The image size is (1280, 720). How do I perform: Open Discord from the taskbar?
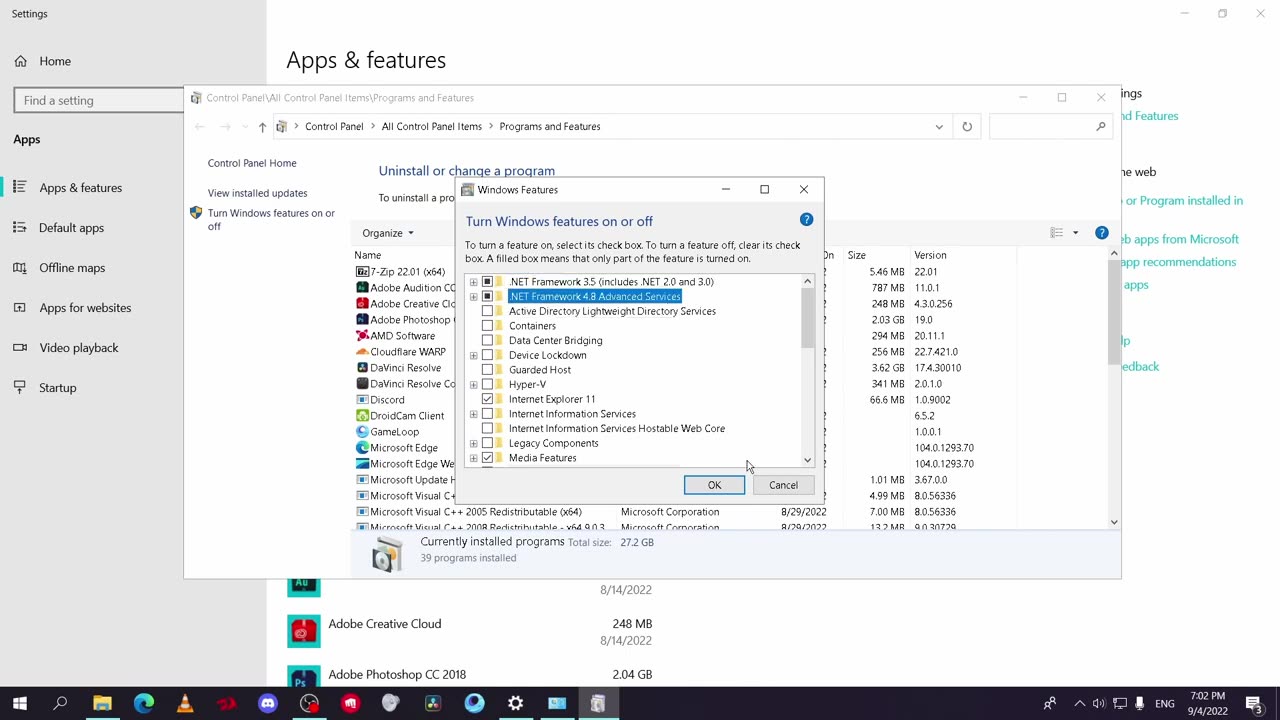(x=267, y=704)
